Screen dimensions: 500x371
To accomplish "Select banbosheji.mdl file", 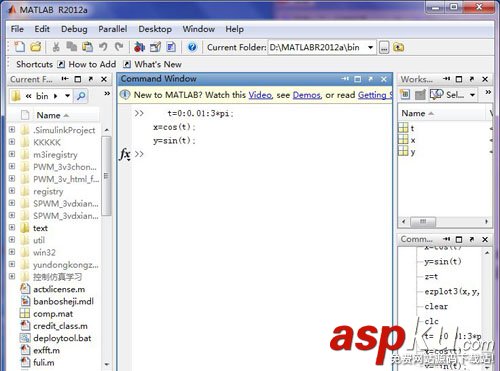I will click(x=57, y=301).
